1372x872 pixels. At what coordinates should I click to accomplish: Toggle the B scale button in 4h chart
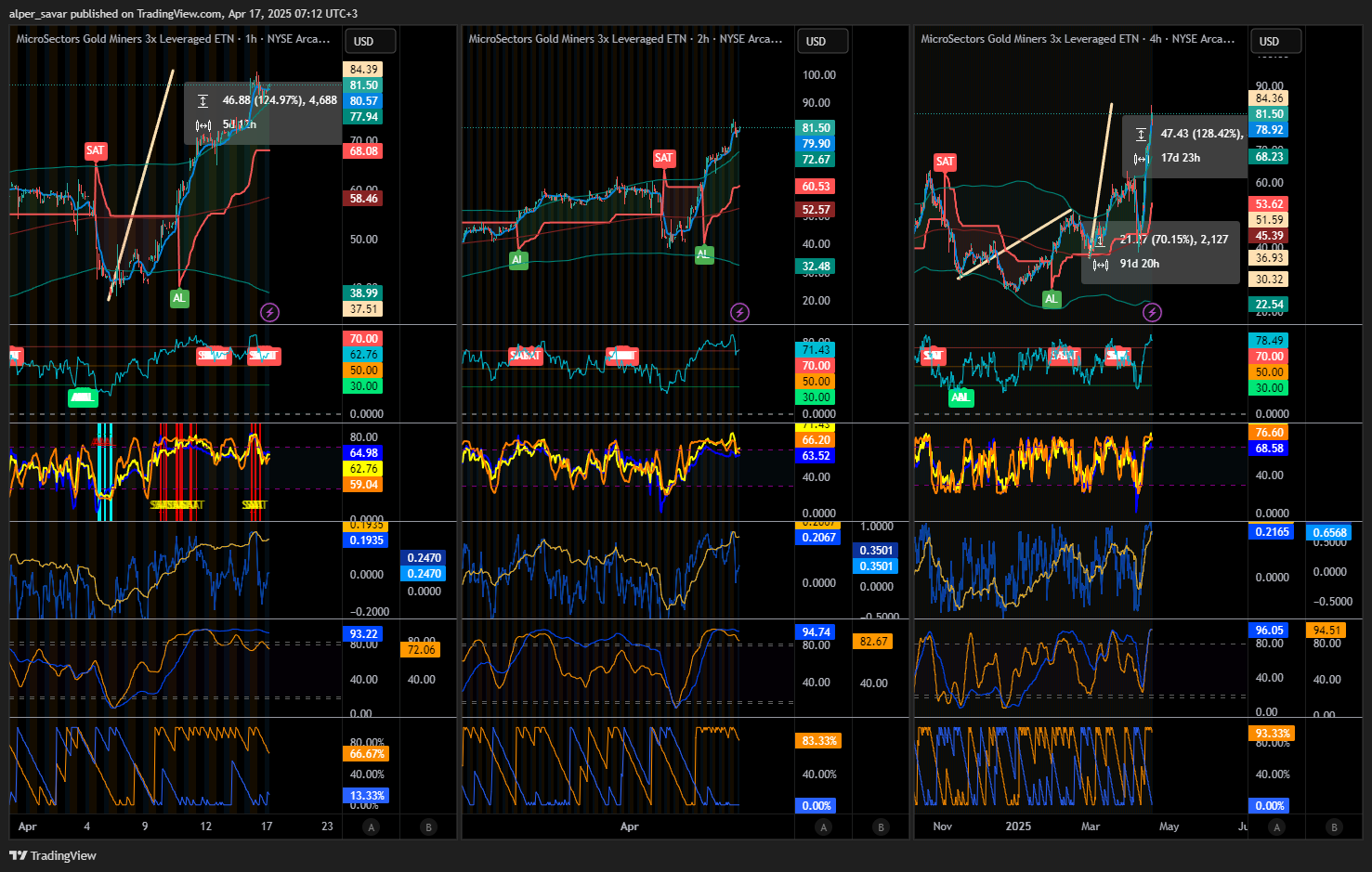tap(1334, 826)
